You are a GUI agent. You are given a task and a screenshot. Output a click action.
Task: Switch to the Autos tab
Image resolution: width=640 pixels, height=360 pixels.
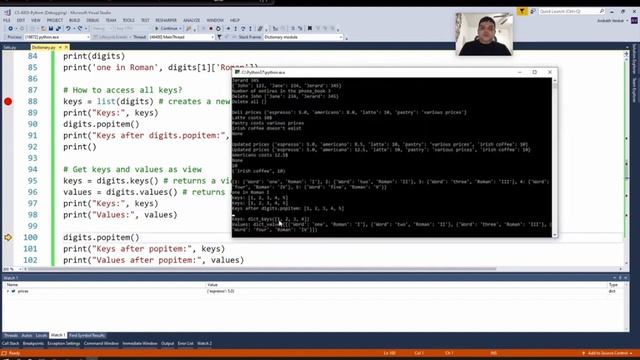27,336
